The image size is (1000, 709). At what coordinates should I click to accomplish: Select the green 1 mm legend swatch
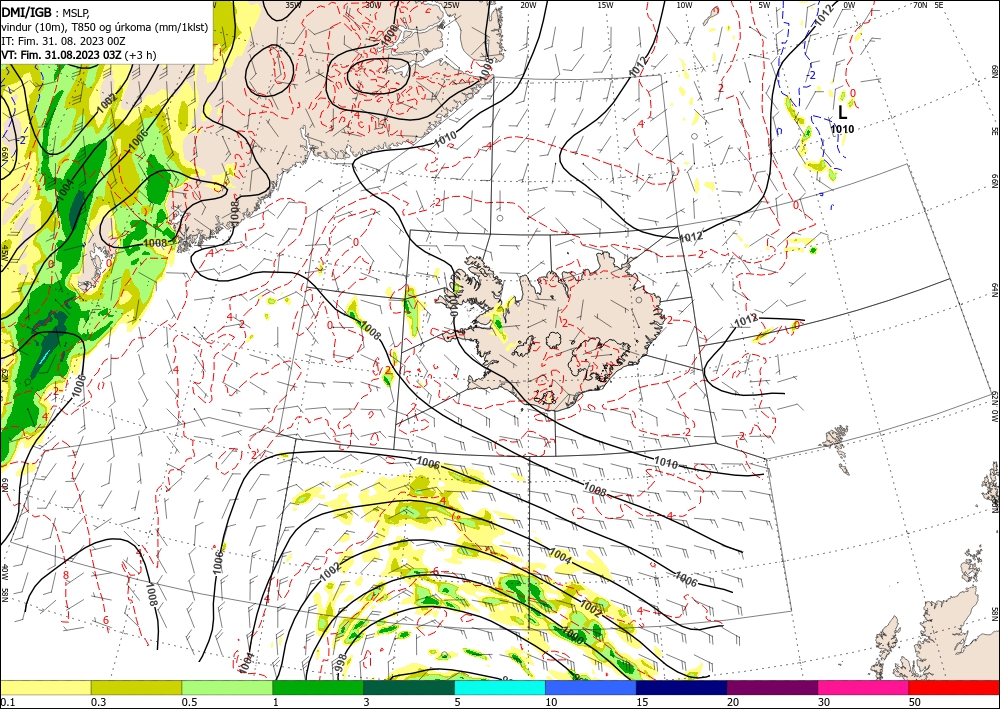pyautogui.click(x=318, y=687)
